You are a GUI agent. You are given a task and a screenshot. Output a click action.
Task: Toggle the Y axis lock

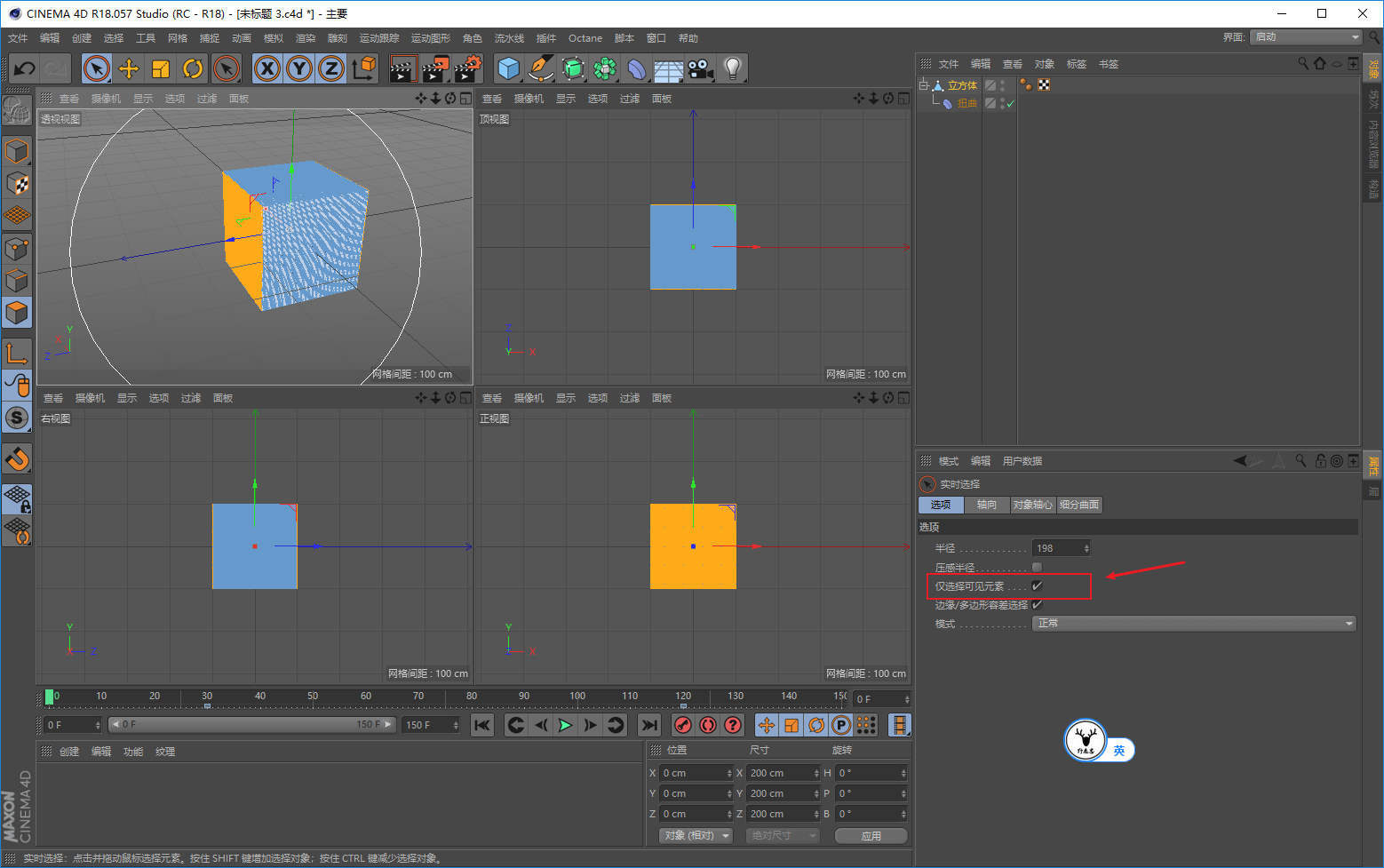(299, 68)
